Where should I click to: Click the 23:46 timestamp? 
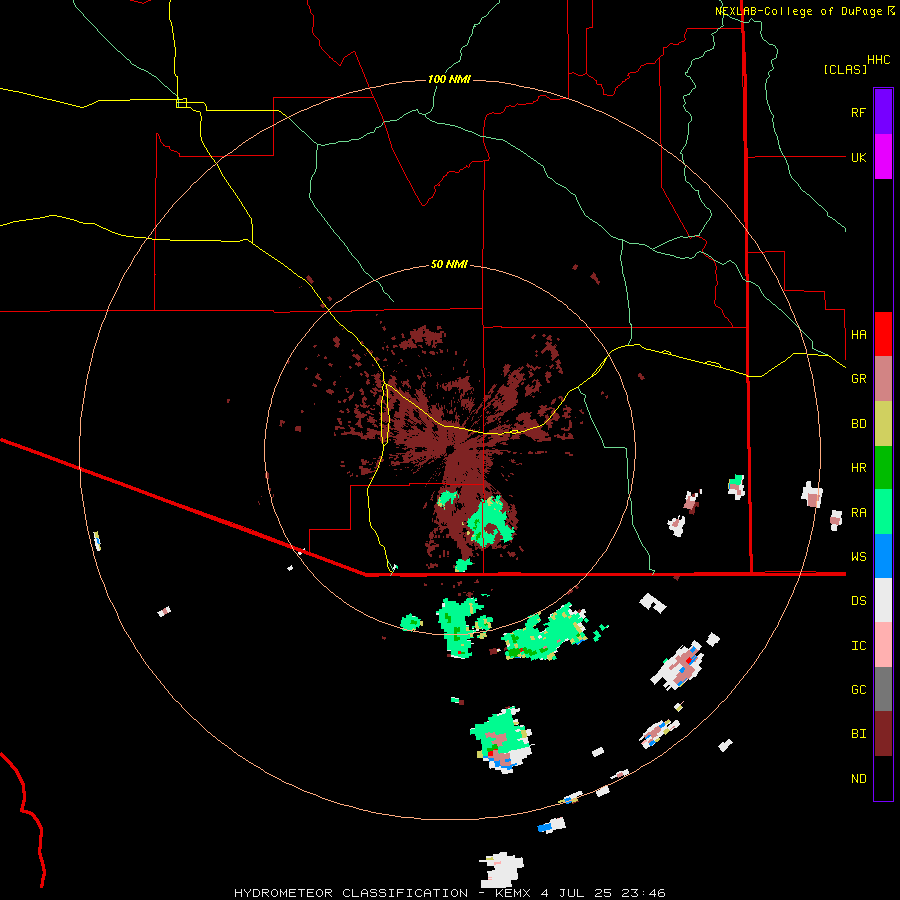pos(644,893)
